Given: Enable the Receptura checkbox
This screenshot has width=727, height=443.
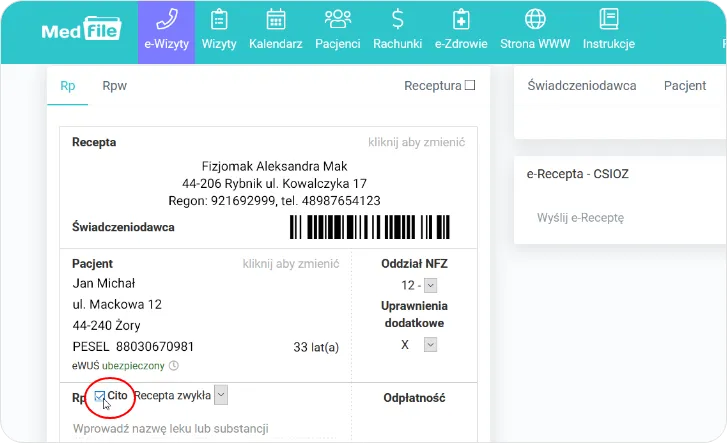Looking at the screenshot, I should [x=470, y=86].
